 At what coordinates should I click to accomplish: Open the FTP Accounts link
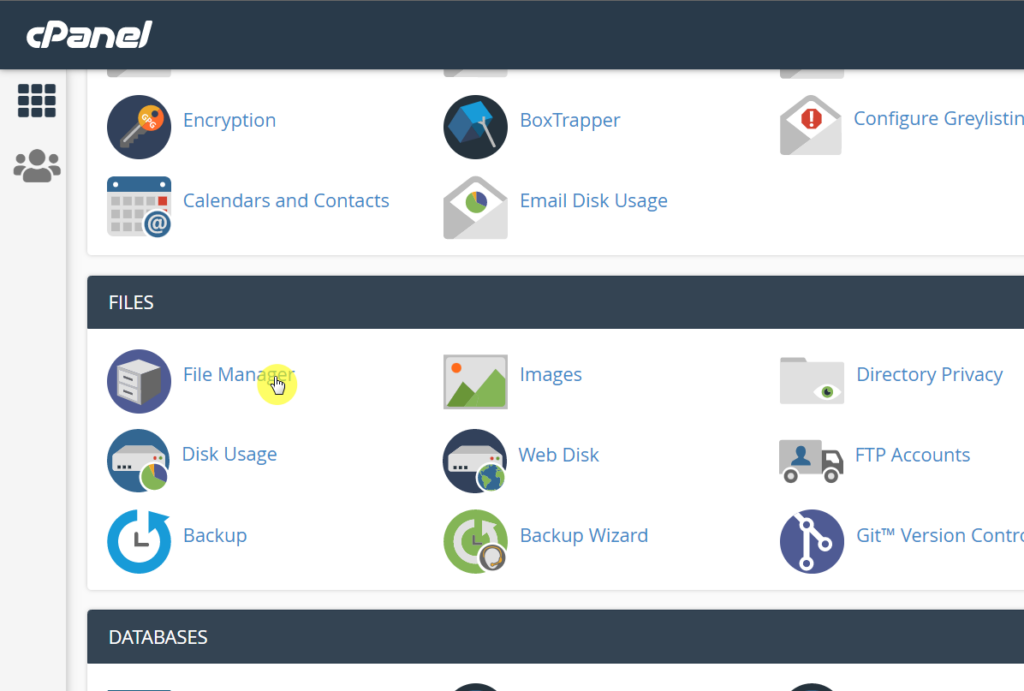pos(912,455)
